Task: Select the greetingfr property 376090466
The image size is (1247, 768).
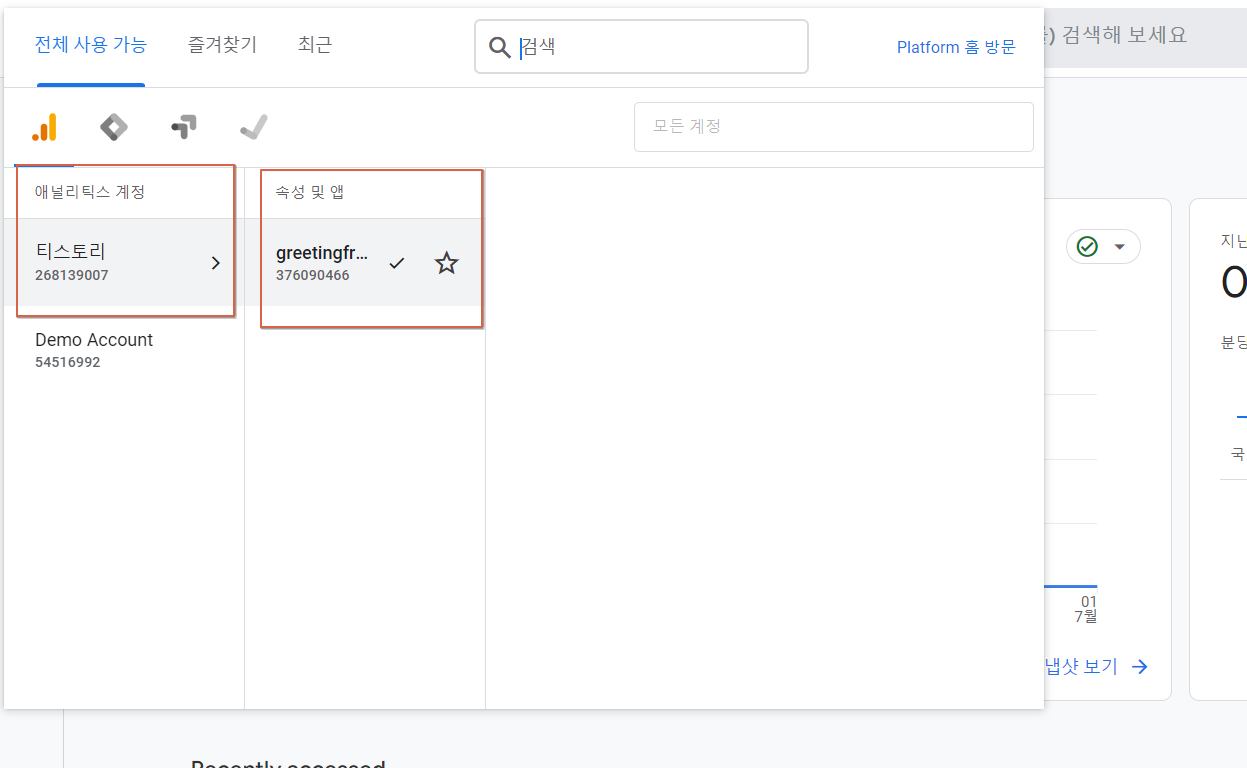Action: 365,262
